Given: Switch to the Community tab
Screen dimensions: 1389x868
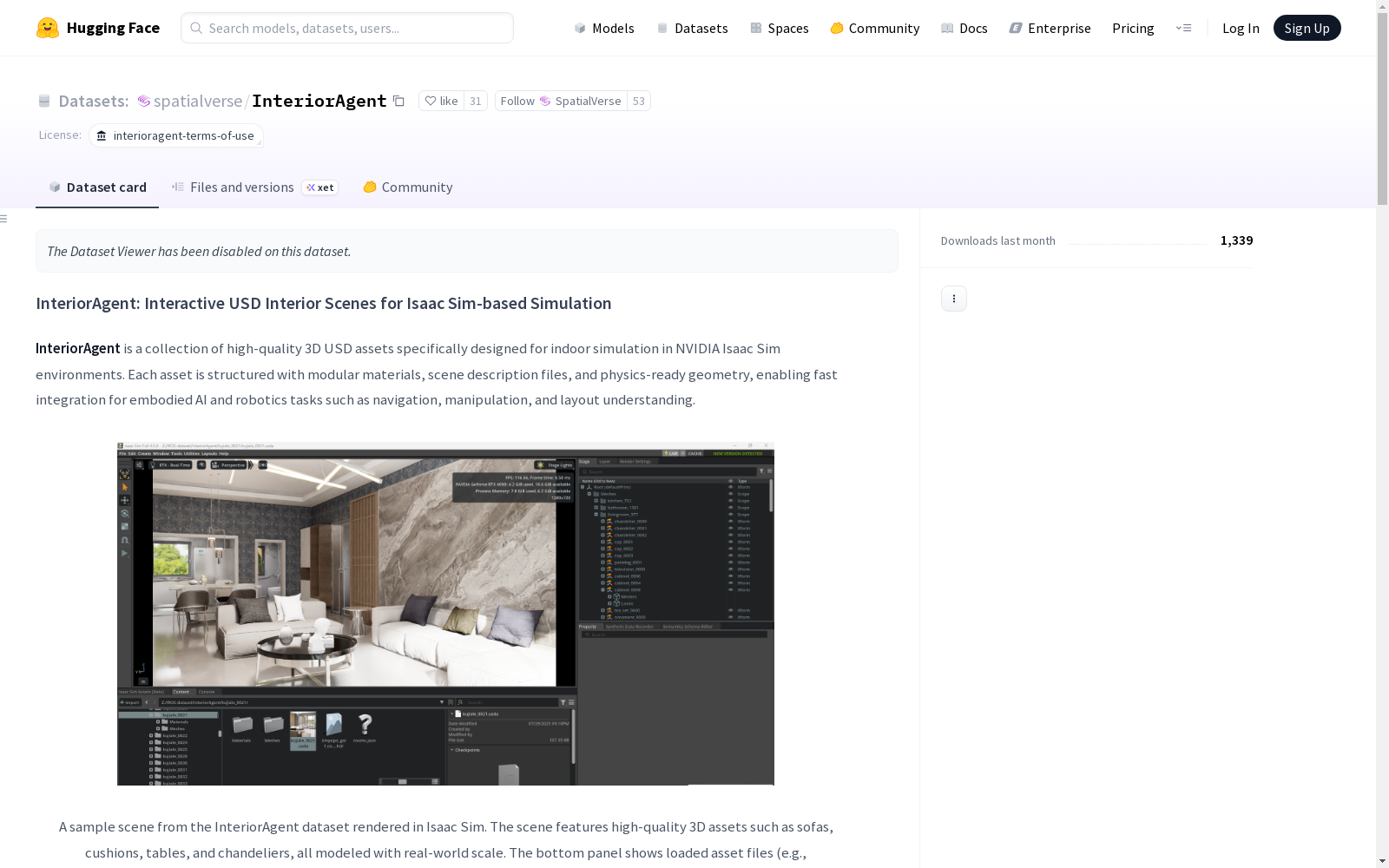Looking at the screenshot, I should click(407, 187).
